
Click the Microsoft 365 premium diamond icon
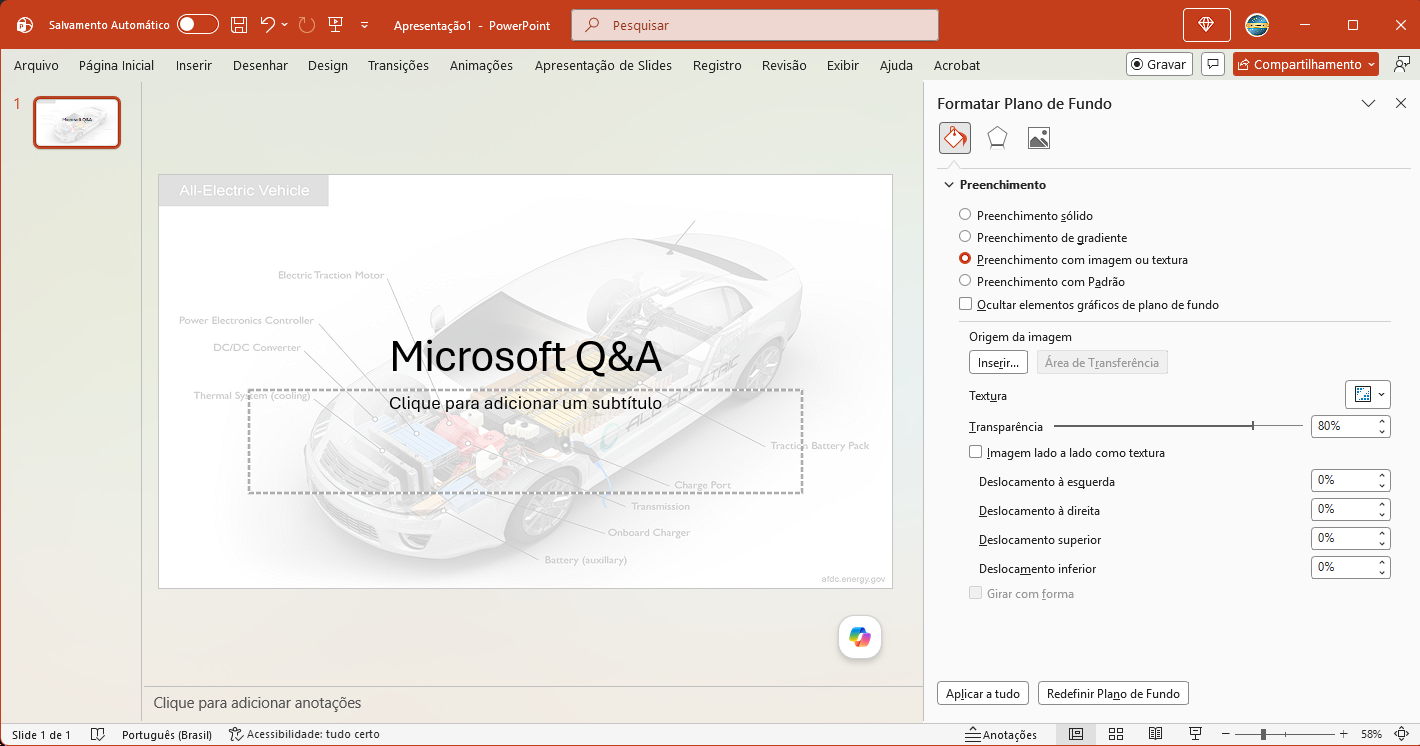(x=1206, y=25)
